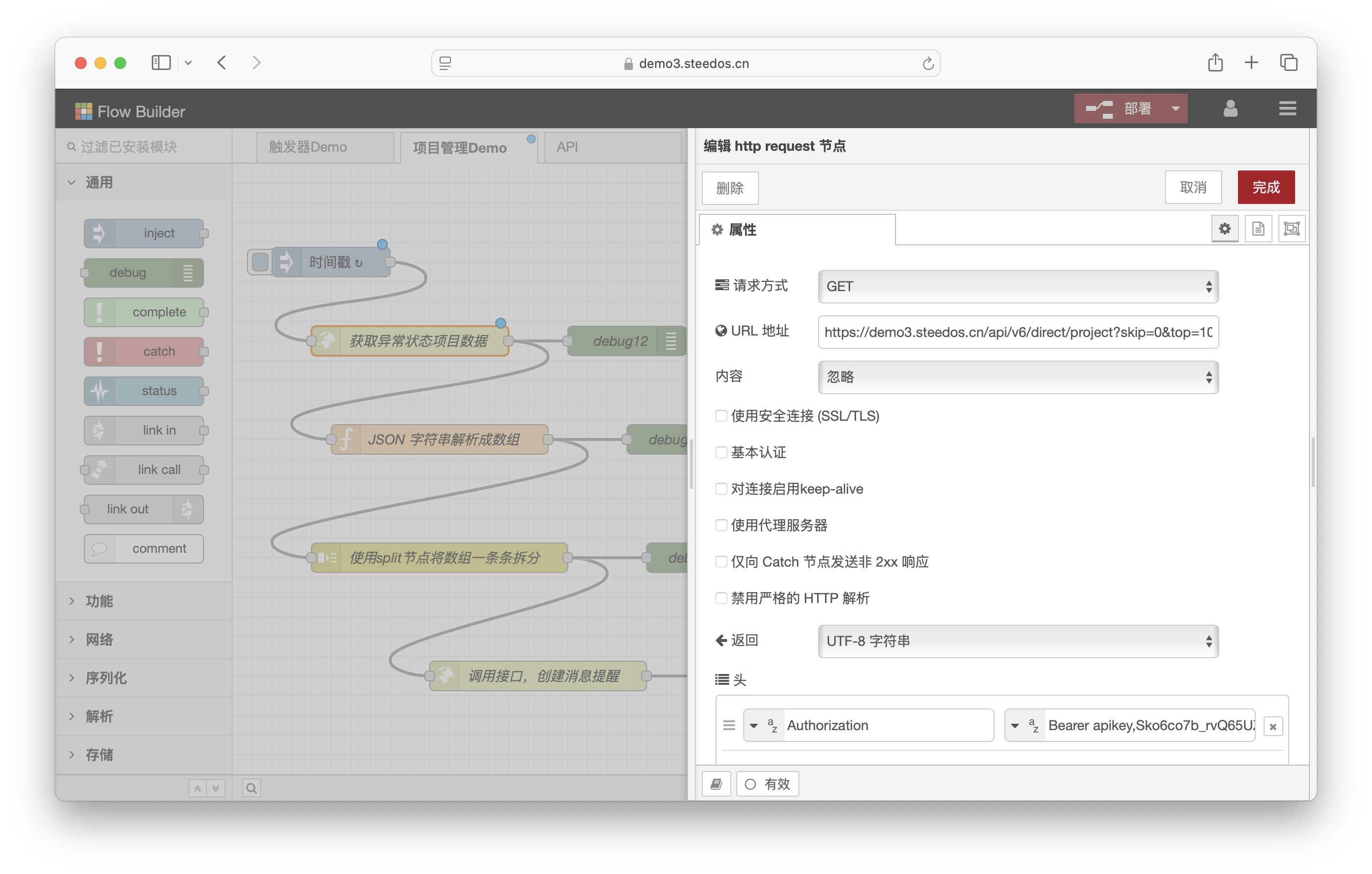
Task: Select the link call node
Action: tap(143, 470)
